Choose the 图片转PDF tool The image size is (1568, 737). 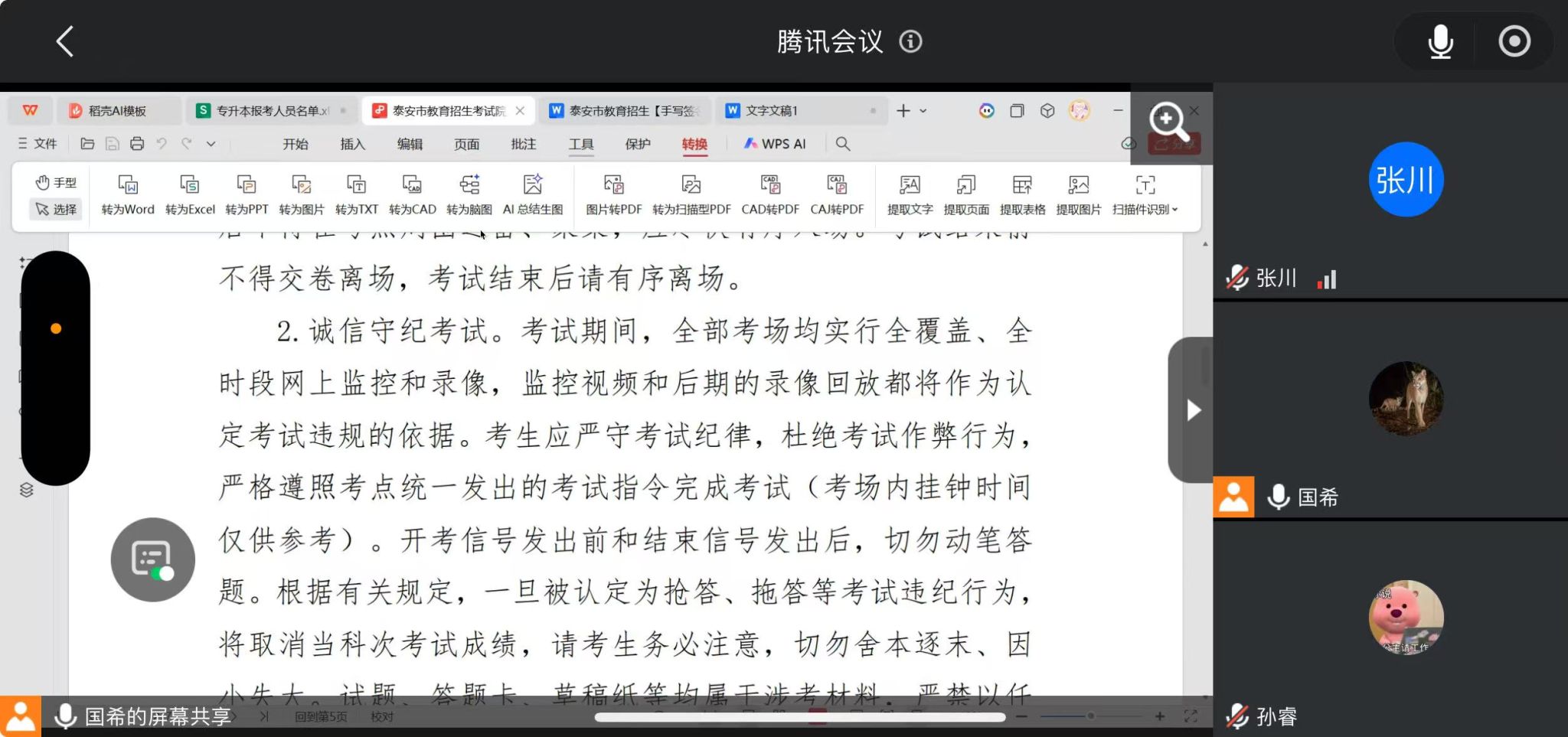(x=613, y=194)
